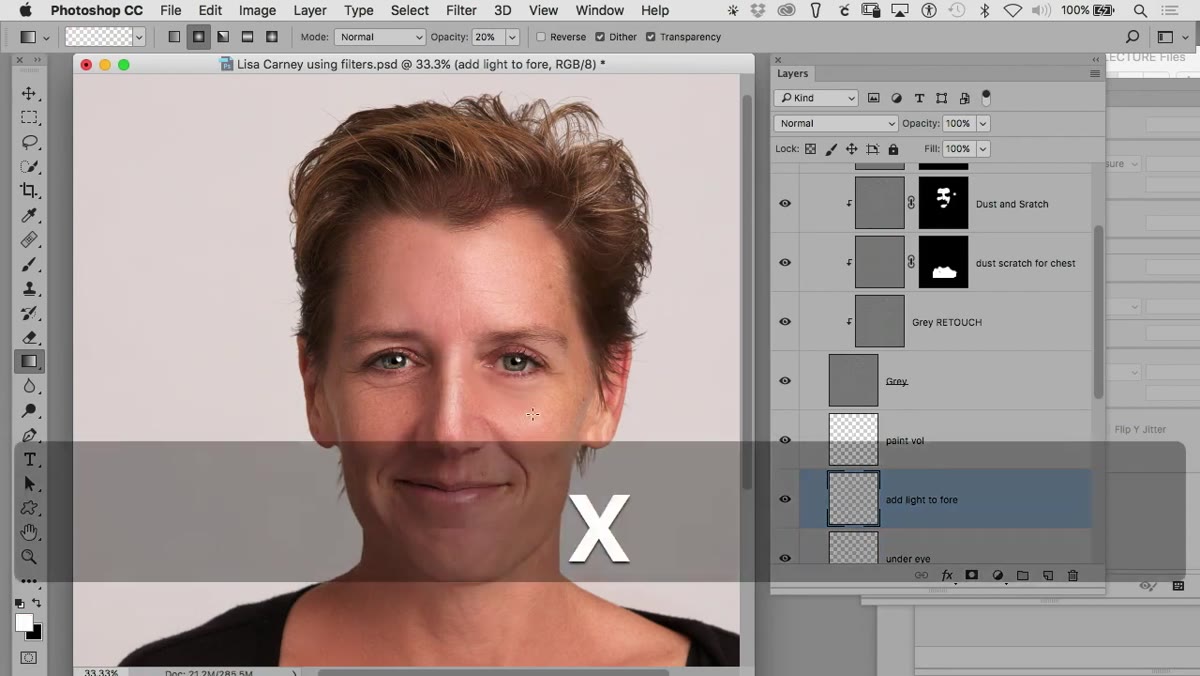Toggle the Dither checkbox
The width and height of the screenshot is (1200, 676).
point(600,37)
